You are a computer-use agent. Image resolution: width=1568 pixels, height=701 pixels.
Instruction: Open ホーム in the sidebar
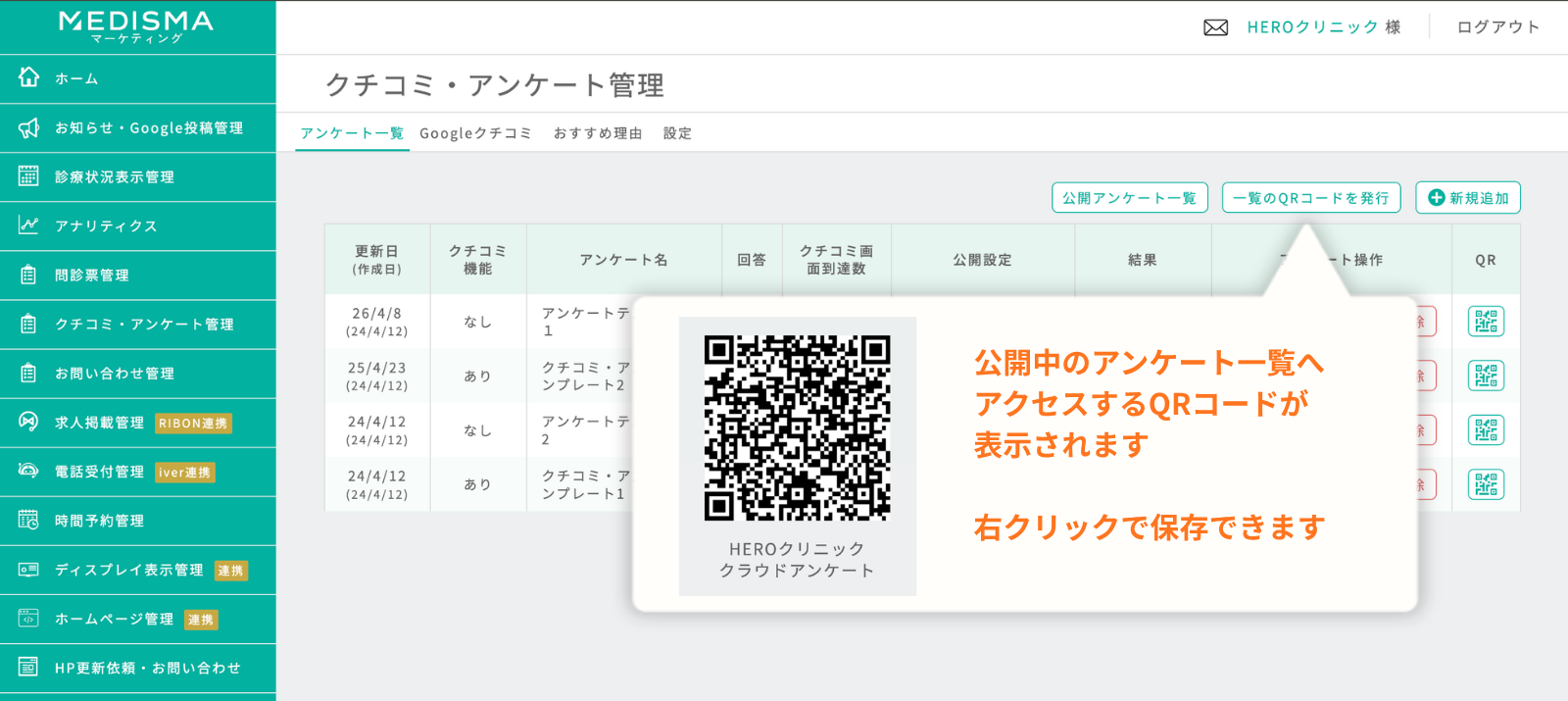pos(137,78)
